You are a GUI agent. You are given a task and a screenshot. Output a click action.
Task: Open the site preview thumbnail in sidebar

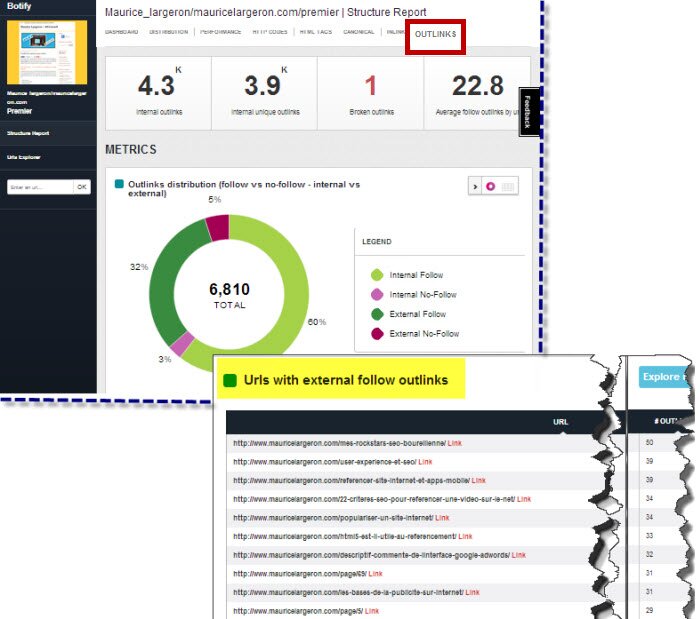tap(47, 52)
